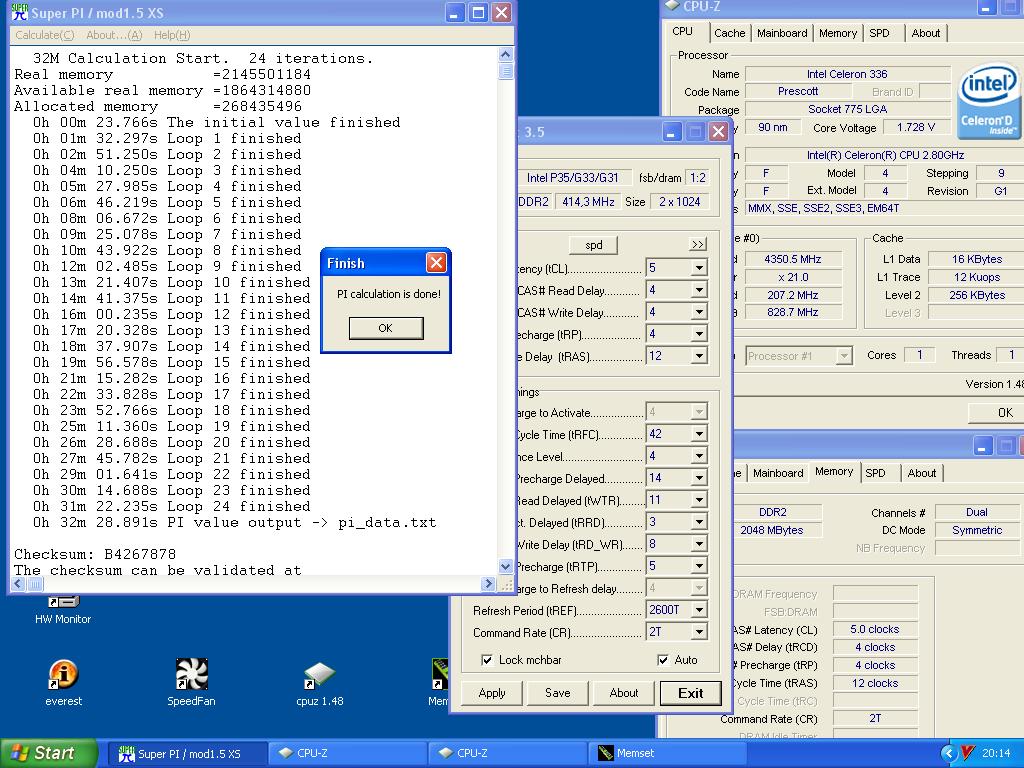Viewport: 1024px width, 768px height.
Task: Open the tRAS delay dropdown
Action: (699, 356)
